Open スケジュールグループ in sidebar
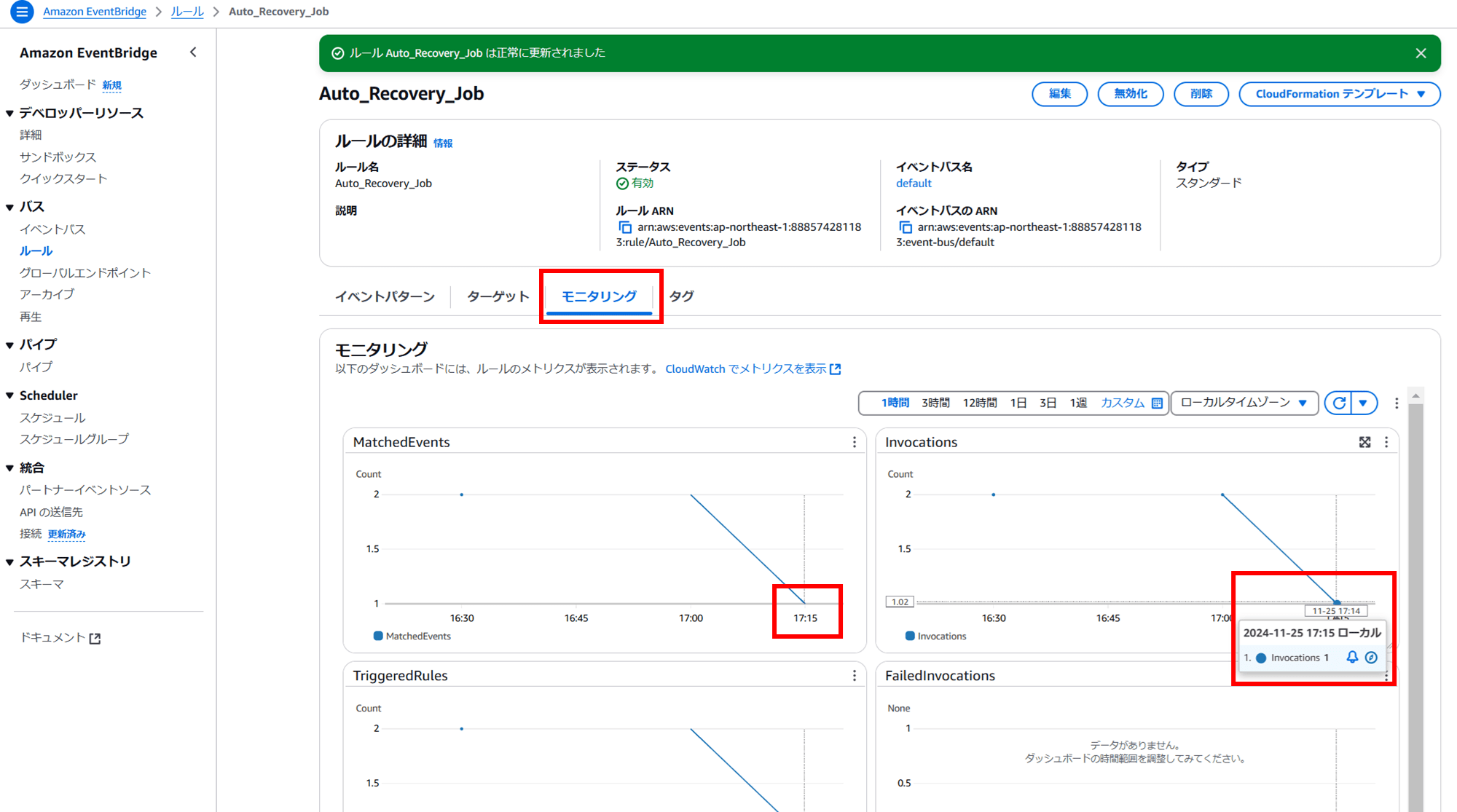The image size is (1457, 812). coord(74,439)
